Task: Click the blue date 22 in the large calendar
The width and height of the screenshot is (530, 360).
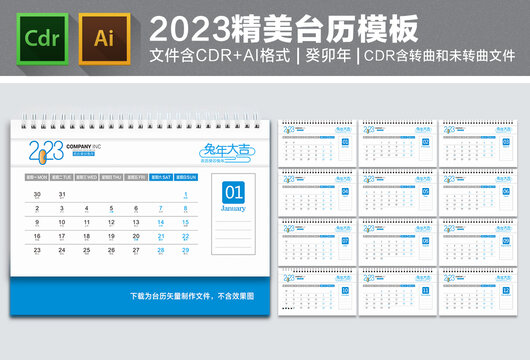Action: tap(186, 237)
